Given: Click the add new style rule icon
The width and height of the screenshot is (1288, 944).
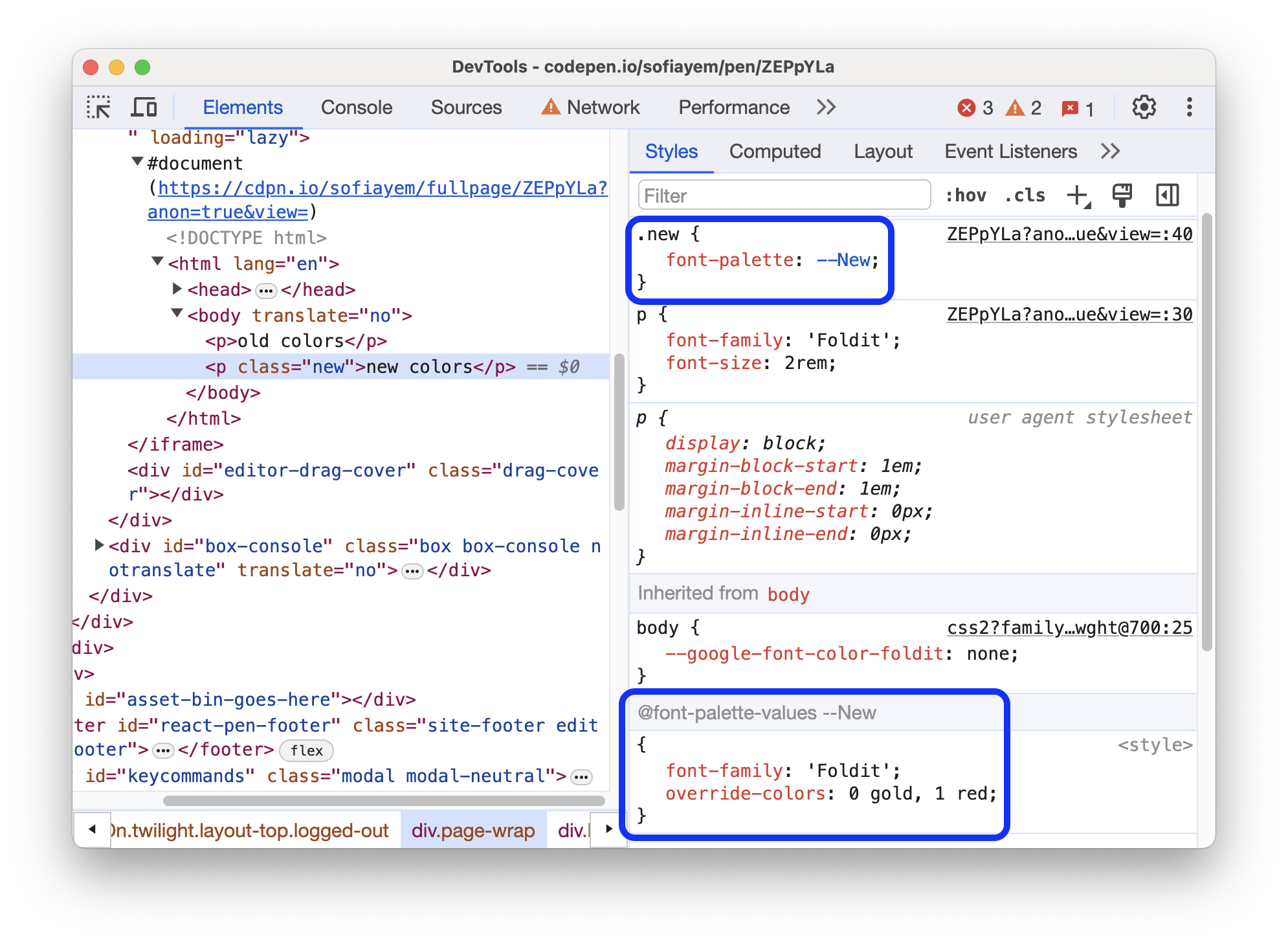Looking at the screenshot, I should click(x=1078, y=195).
